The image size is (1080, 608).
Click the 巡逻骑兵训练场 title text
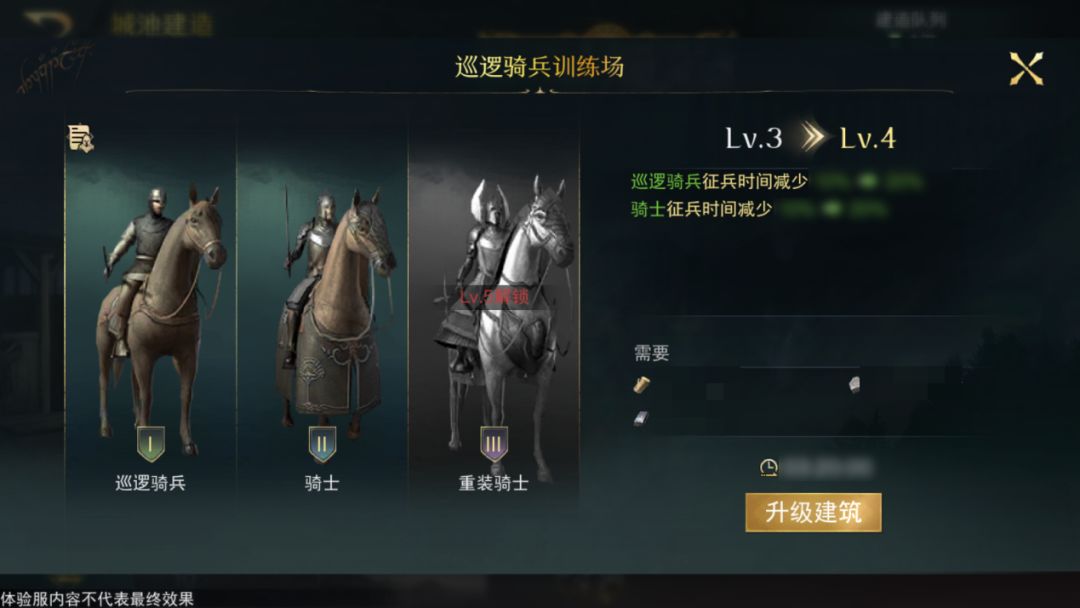coord(539,67)
